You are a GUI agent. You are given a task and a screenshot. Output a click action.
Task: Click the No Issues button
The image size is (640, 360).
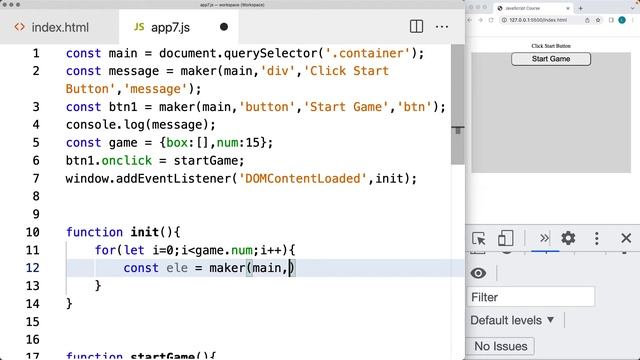point(500,346)
